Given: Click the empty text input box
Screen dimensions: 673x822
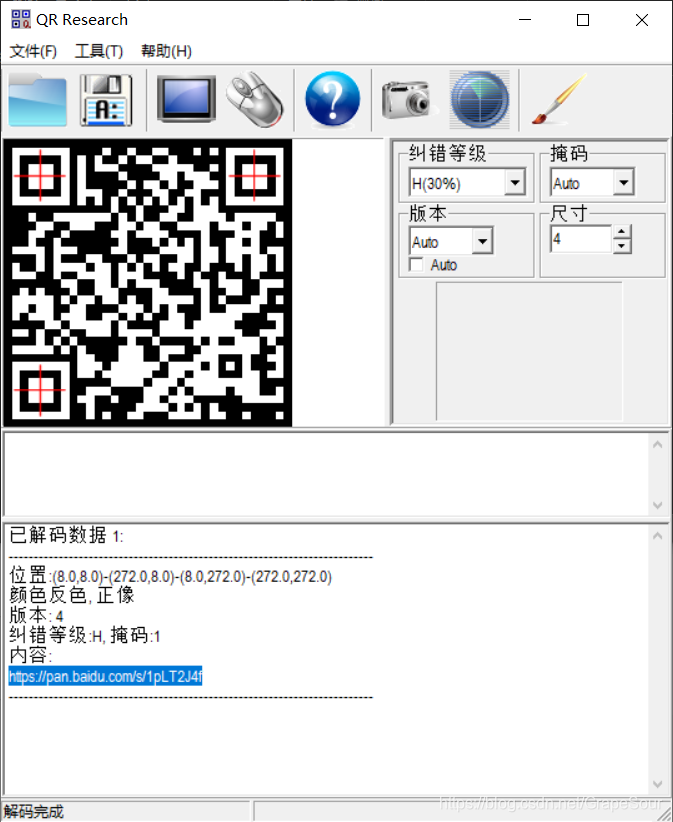Looking at the screenshot, I should click(326, 474).
